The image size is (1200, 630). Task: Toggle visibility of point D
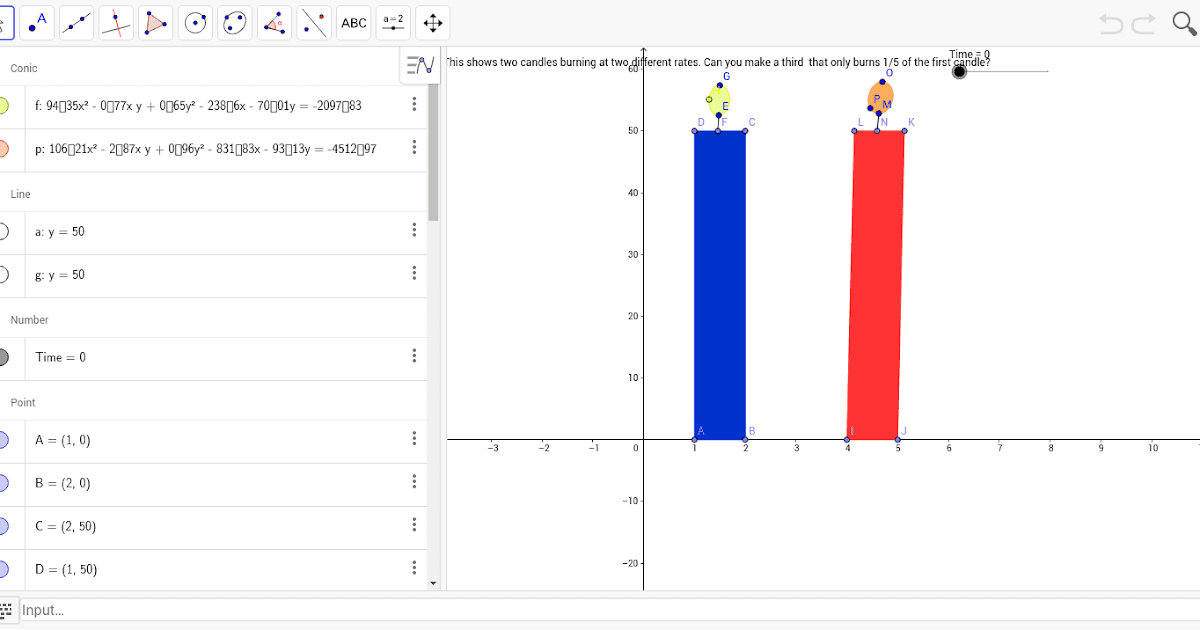tap(2, 569)
